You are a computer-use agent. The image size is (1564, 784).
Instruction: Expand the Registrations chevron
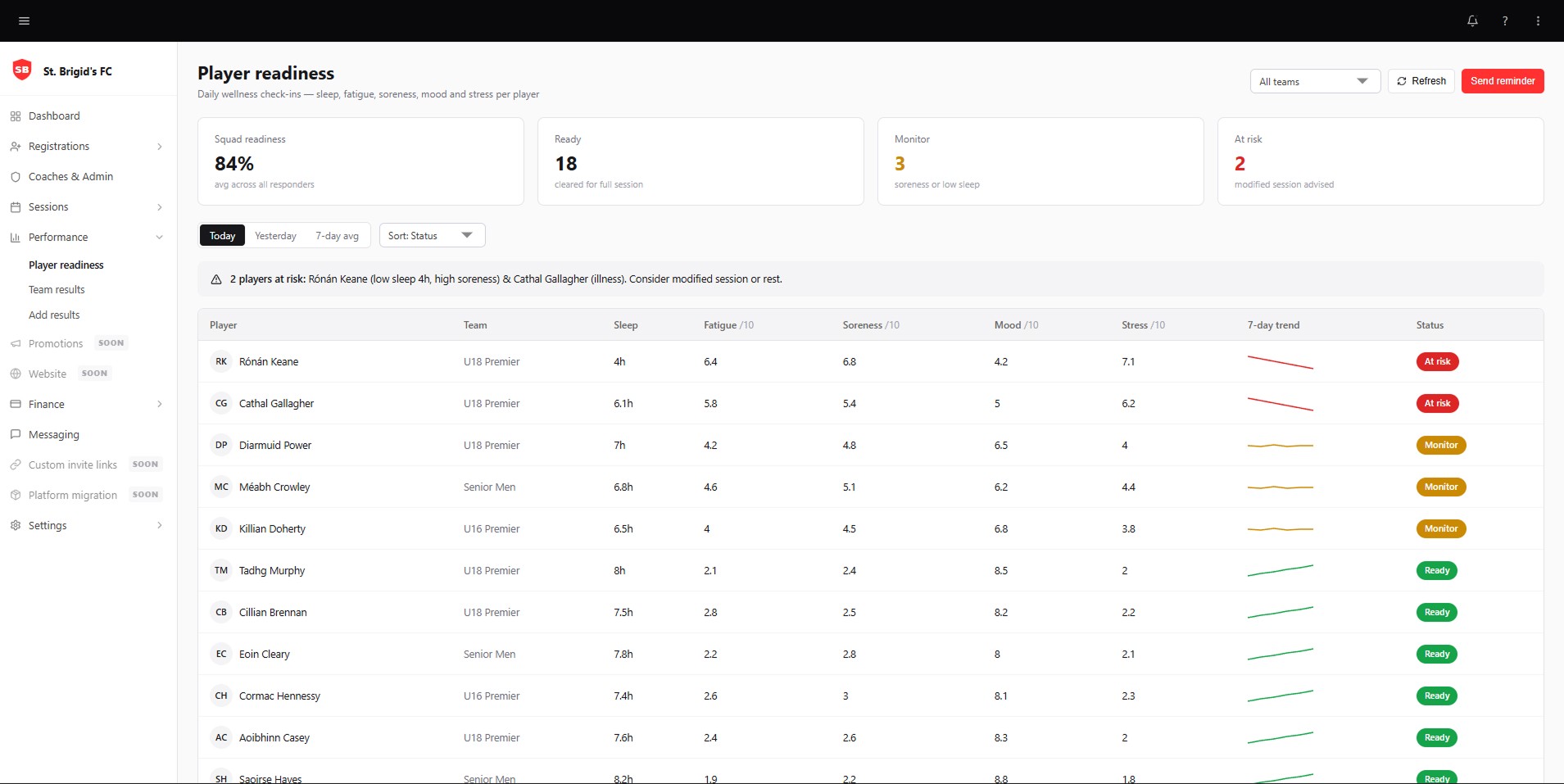[x=160, y=147]
